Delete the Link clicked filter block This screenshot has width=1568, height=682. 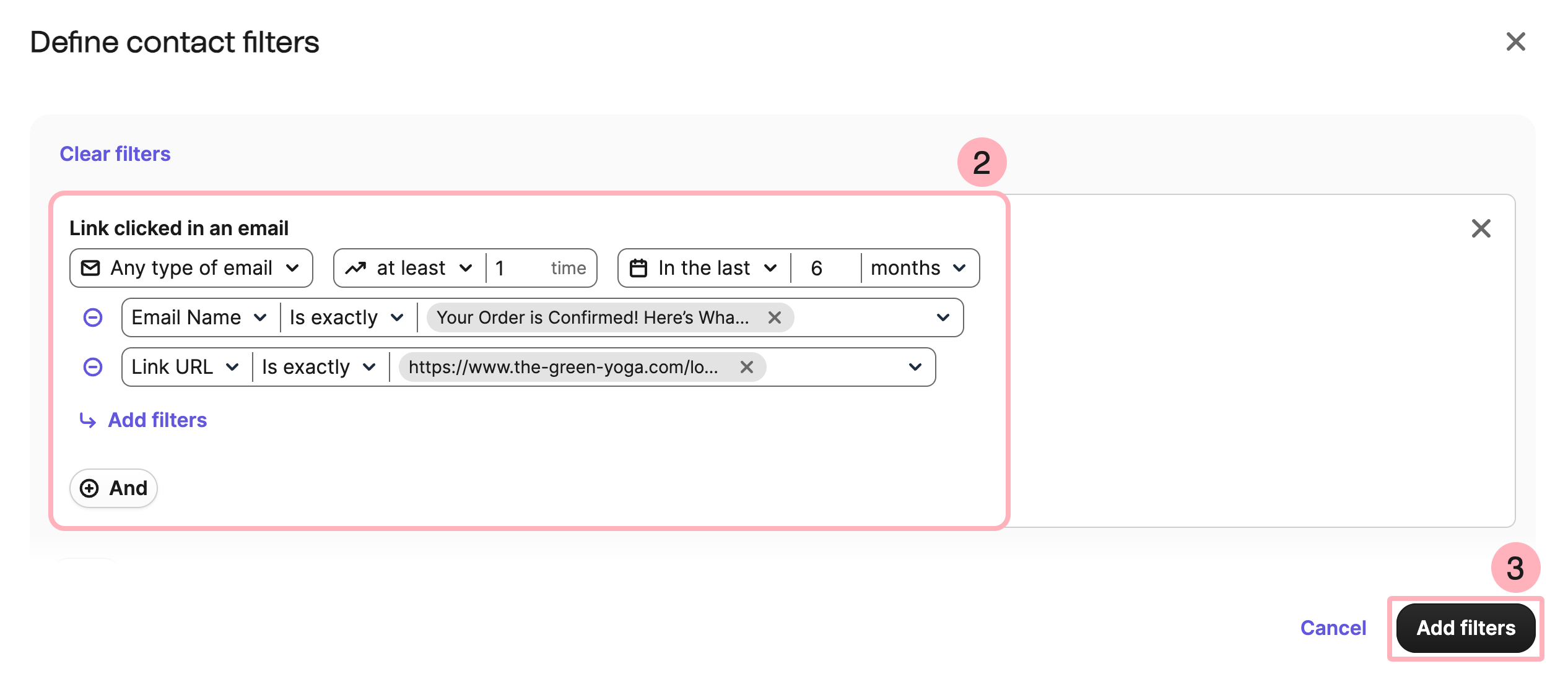point(1481,228)
